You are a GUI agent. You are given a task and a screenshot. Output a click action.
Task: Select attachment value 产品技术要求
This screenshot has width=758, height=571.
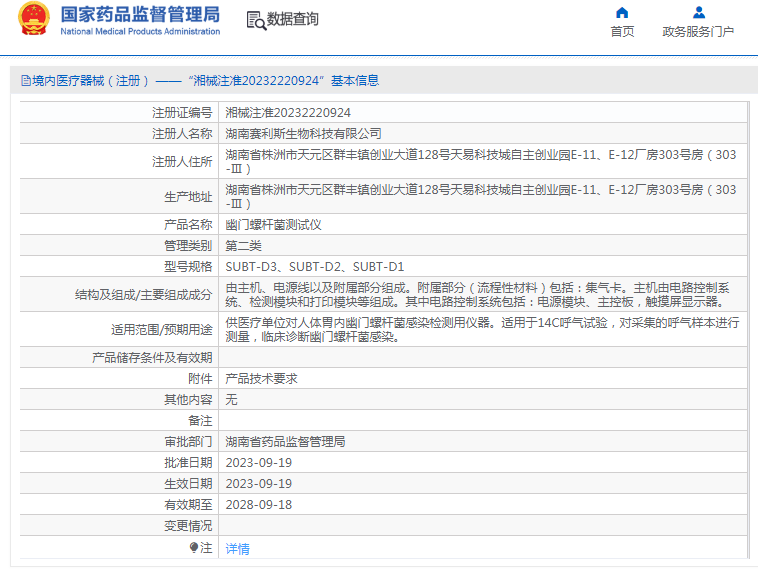(262, 379)
